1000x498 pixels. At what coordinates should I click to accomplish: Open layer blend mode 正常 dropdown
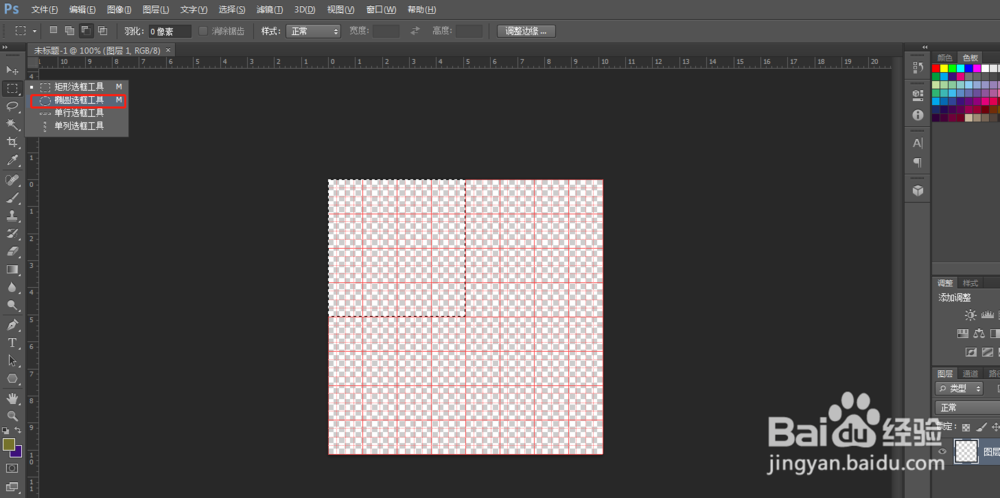tap(967, 408)
